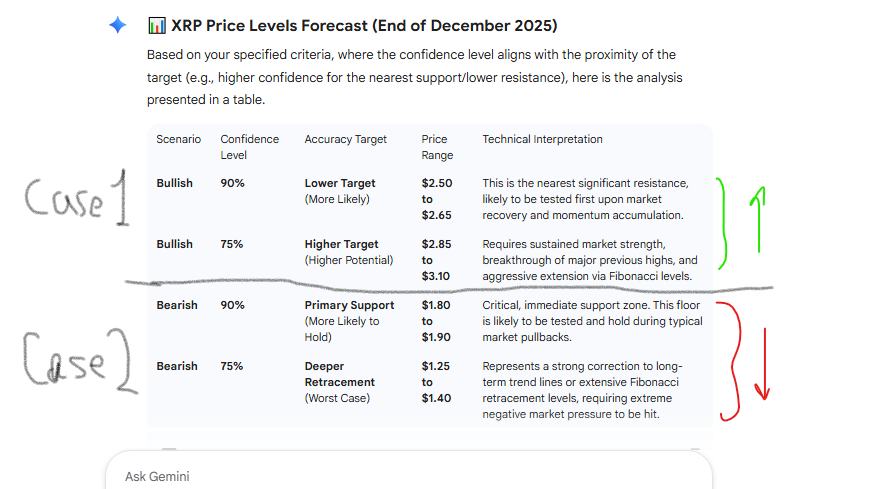Select the $1.25 to $1.40 price cell
The width and height of the screenshot is (887, 489).
436,382
